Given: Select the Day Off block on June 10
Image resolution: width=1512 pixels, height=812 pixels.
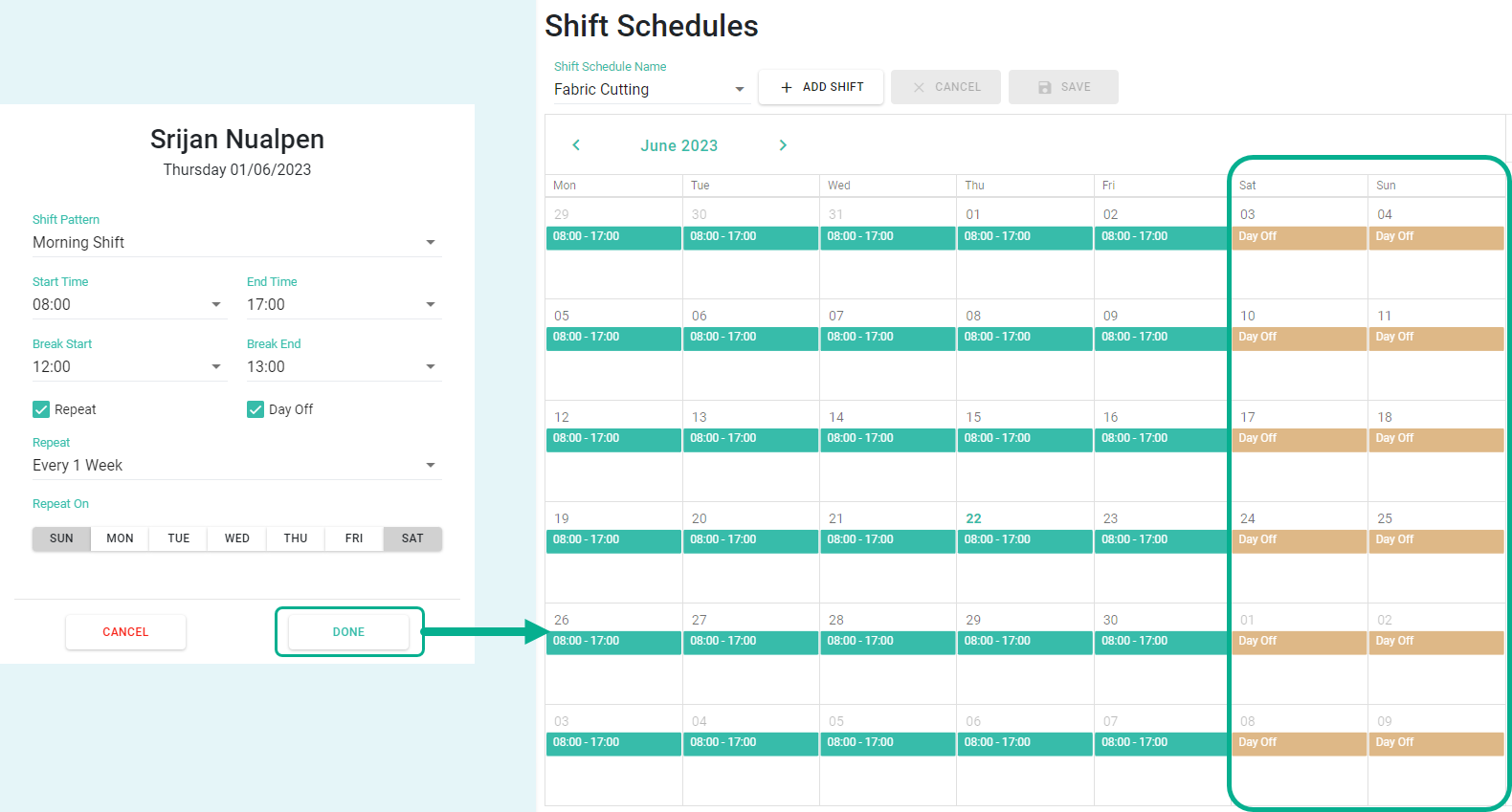Looking at the screenshot, I should (x=1299, y=339).
